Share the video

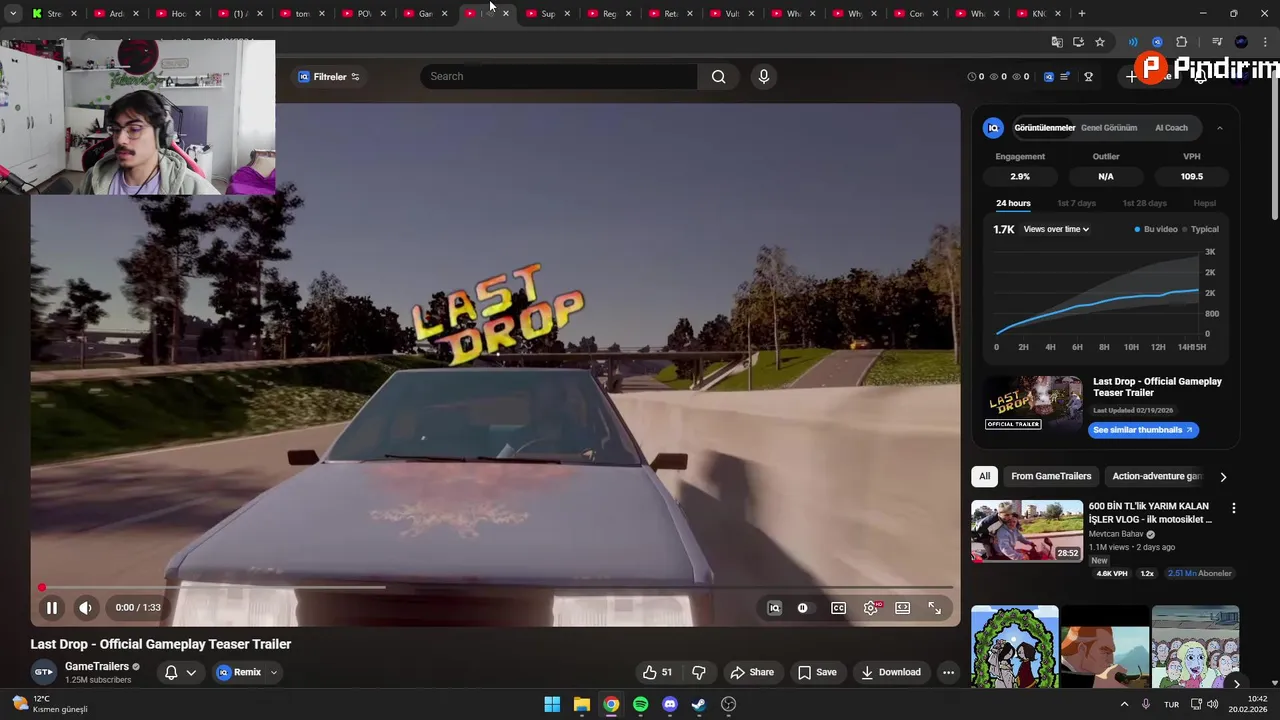[x=752, y=672]
